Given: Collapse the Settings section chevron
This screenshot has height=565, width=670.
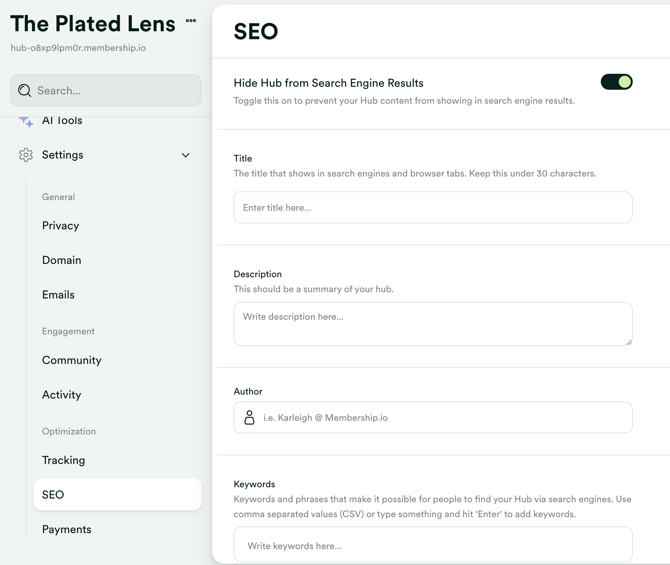Looking at the screenshot, I should 185,155.
